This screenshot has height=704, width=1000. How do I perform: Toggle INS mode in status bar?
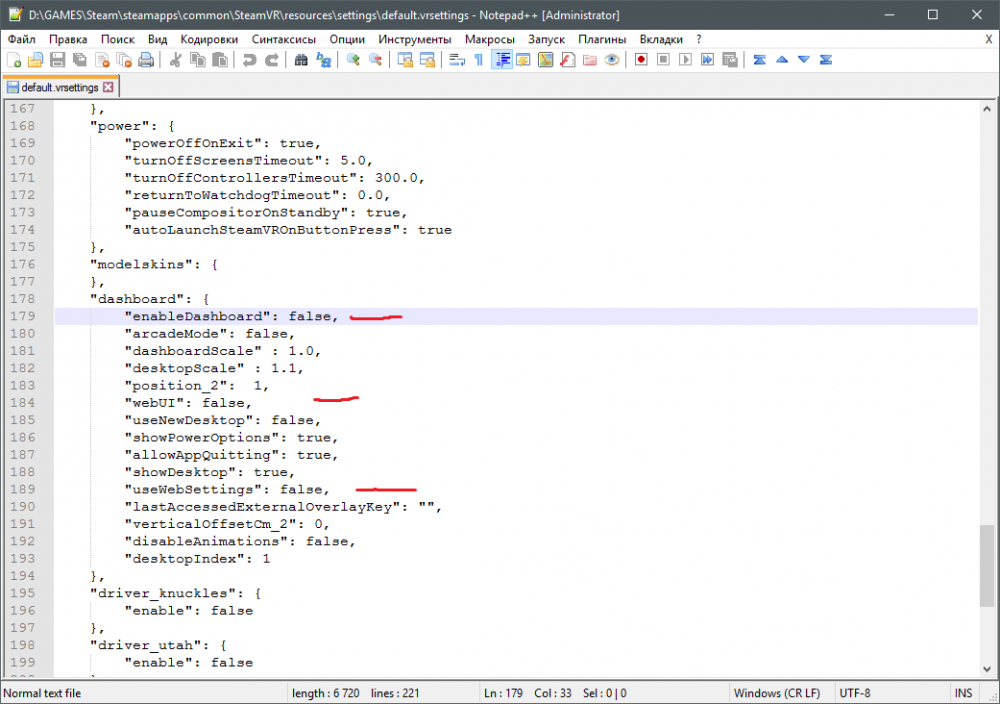(963, 693)
